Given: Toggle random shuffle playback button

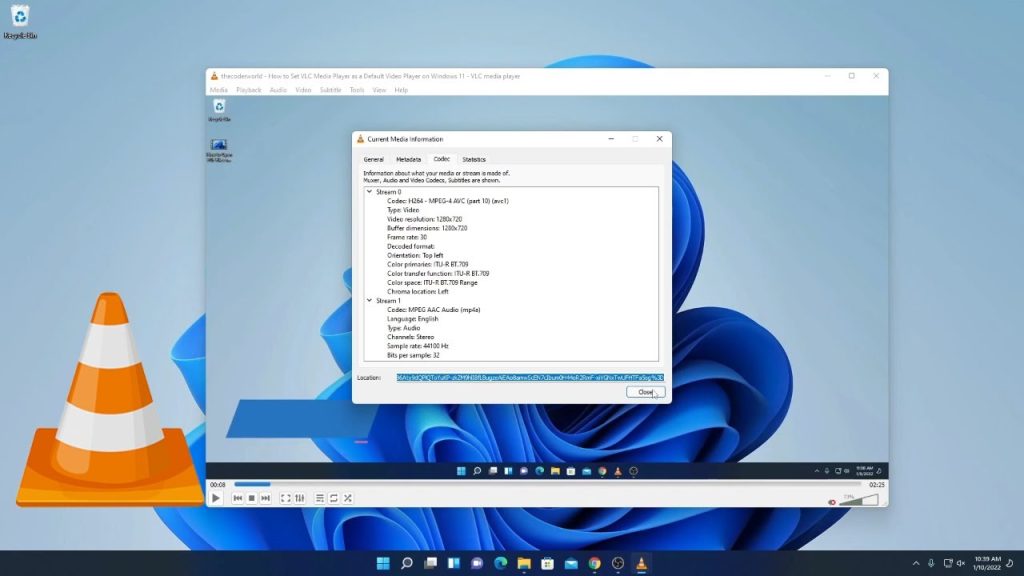Looking at the screenshot, I should click(347, 498).
